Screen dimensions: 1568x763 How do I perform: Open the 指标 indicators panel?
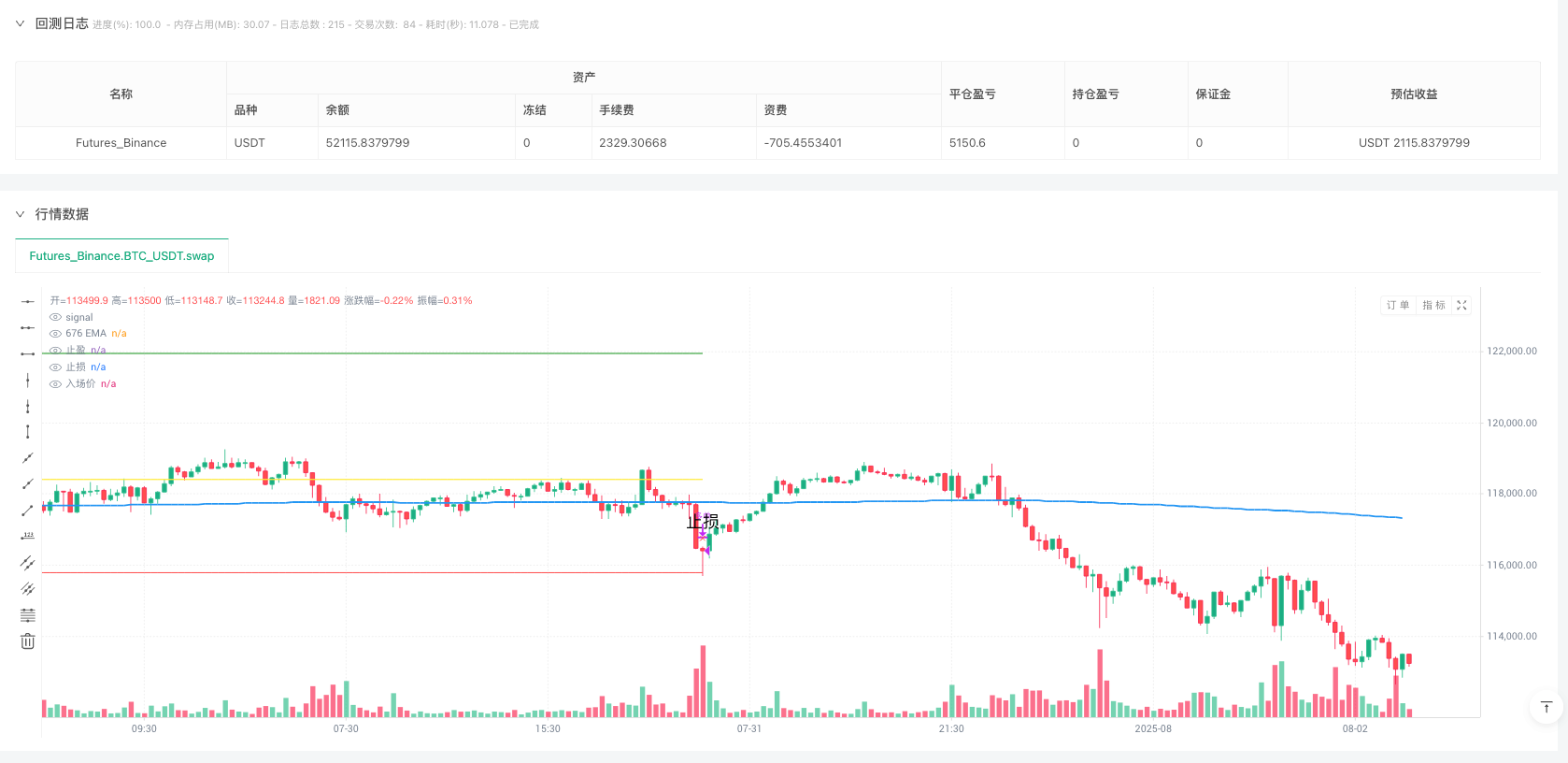pos(1433,305)
